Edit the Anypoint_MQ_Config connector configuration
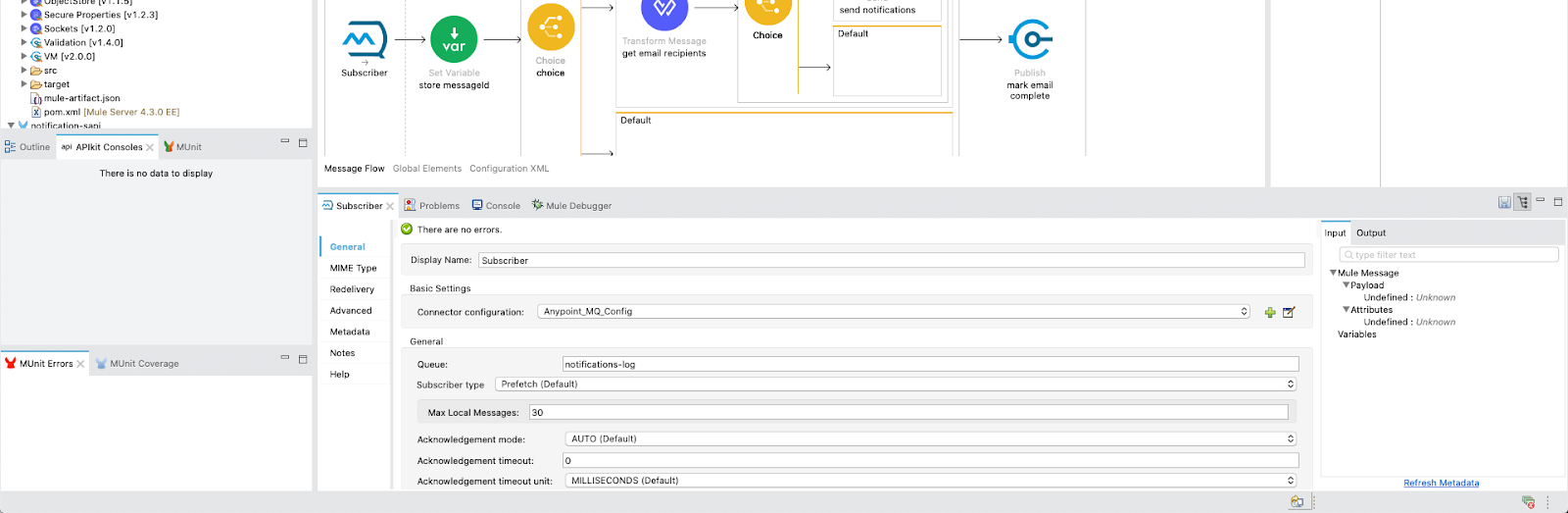This screenshot has width=1568, height=513. pos(1289,312)
